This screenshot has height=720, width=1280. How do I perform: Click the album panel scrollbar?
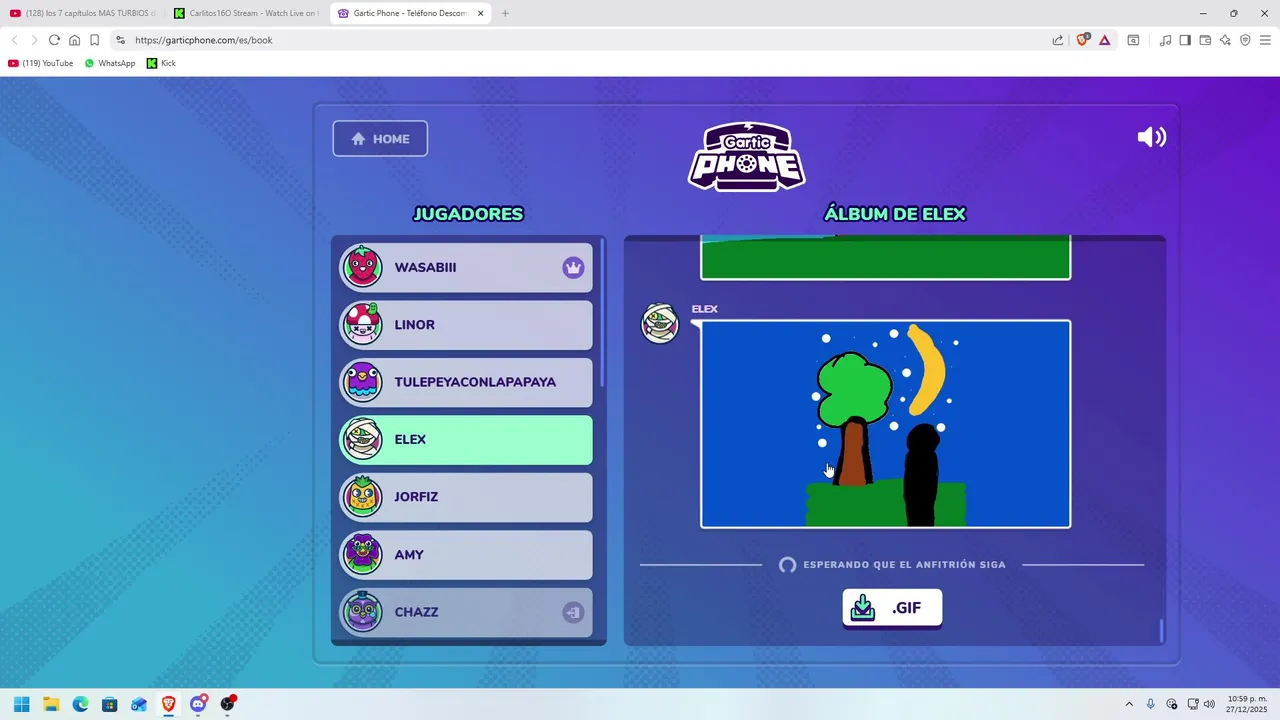point(1161,631)
